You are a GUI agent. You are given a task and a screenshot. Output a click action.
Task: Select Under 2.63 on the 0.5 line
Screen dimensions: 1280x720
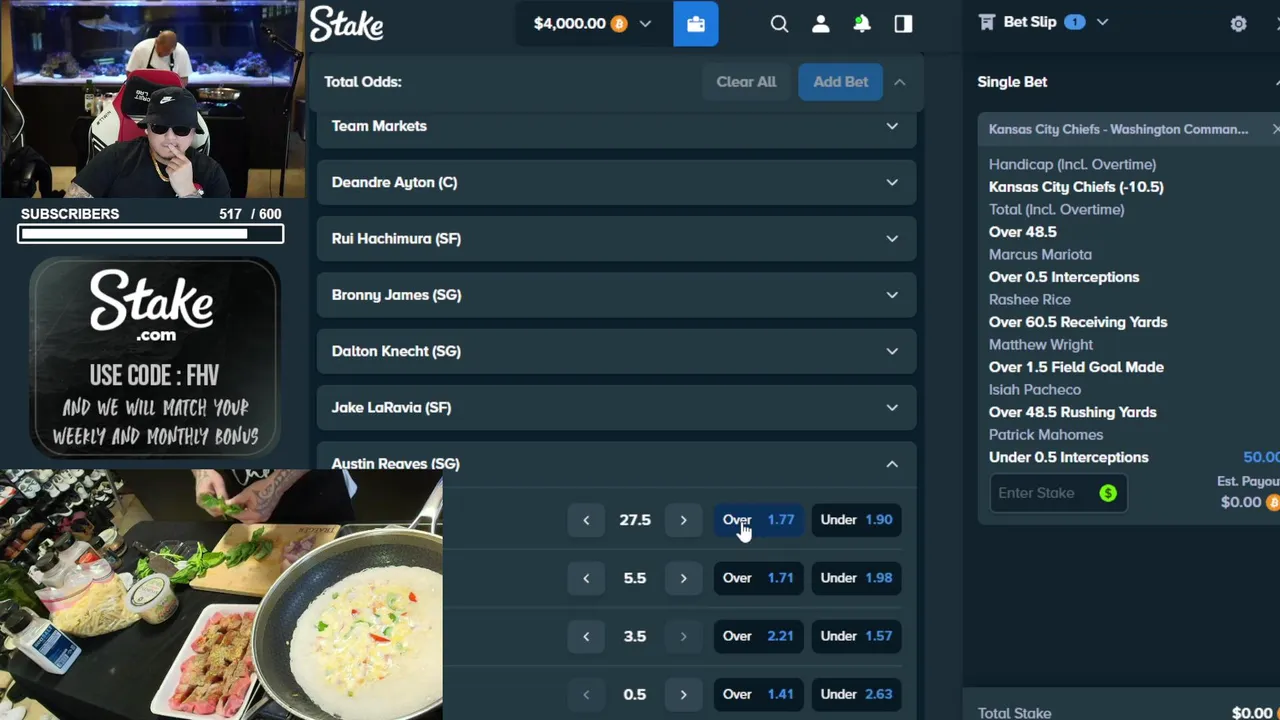click(x=856, y=694)
